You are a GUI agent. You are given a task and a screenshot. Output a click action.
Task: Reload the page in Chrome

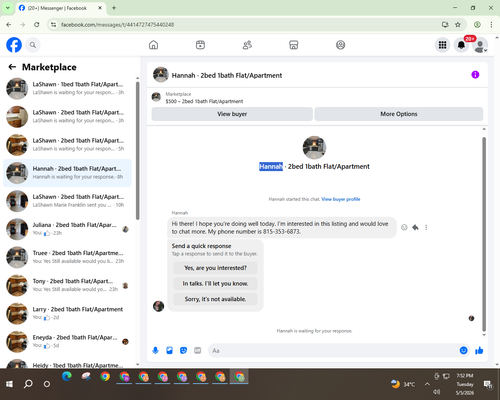tap(37, 25)
